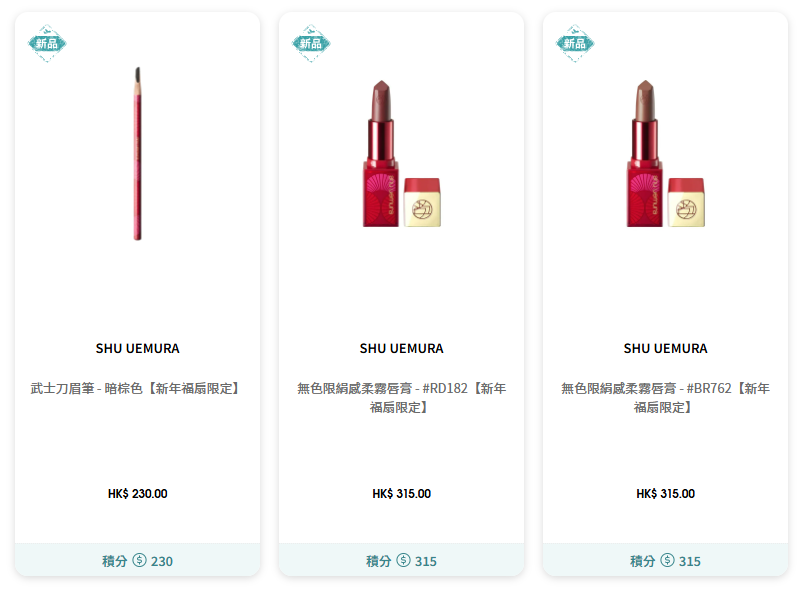Click the points coin icon beside 230

pos(139,560)
